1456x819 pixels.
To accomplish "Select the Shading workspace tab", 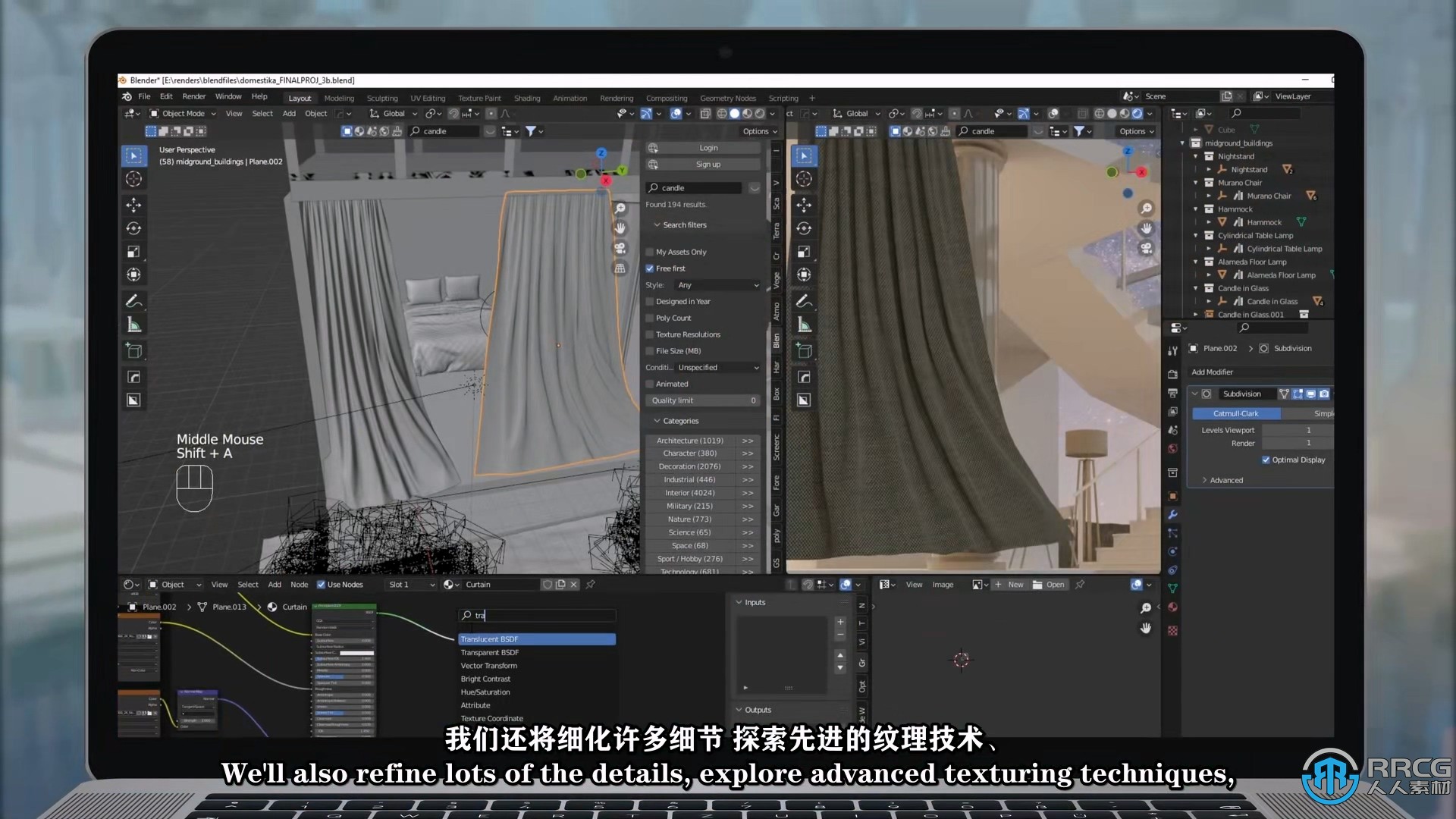I will tap(527, 97).
